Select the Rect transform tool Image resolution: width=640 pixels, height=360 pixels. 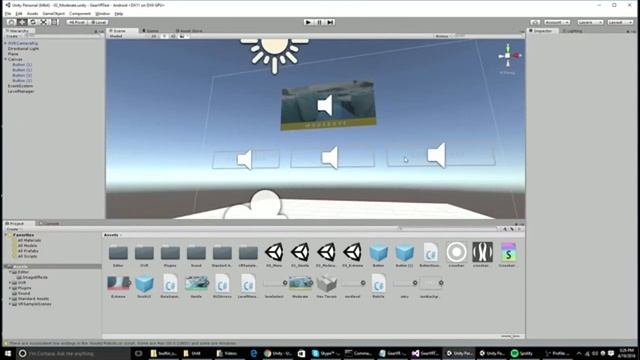54,22
